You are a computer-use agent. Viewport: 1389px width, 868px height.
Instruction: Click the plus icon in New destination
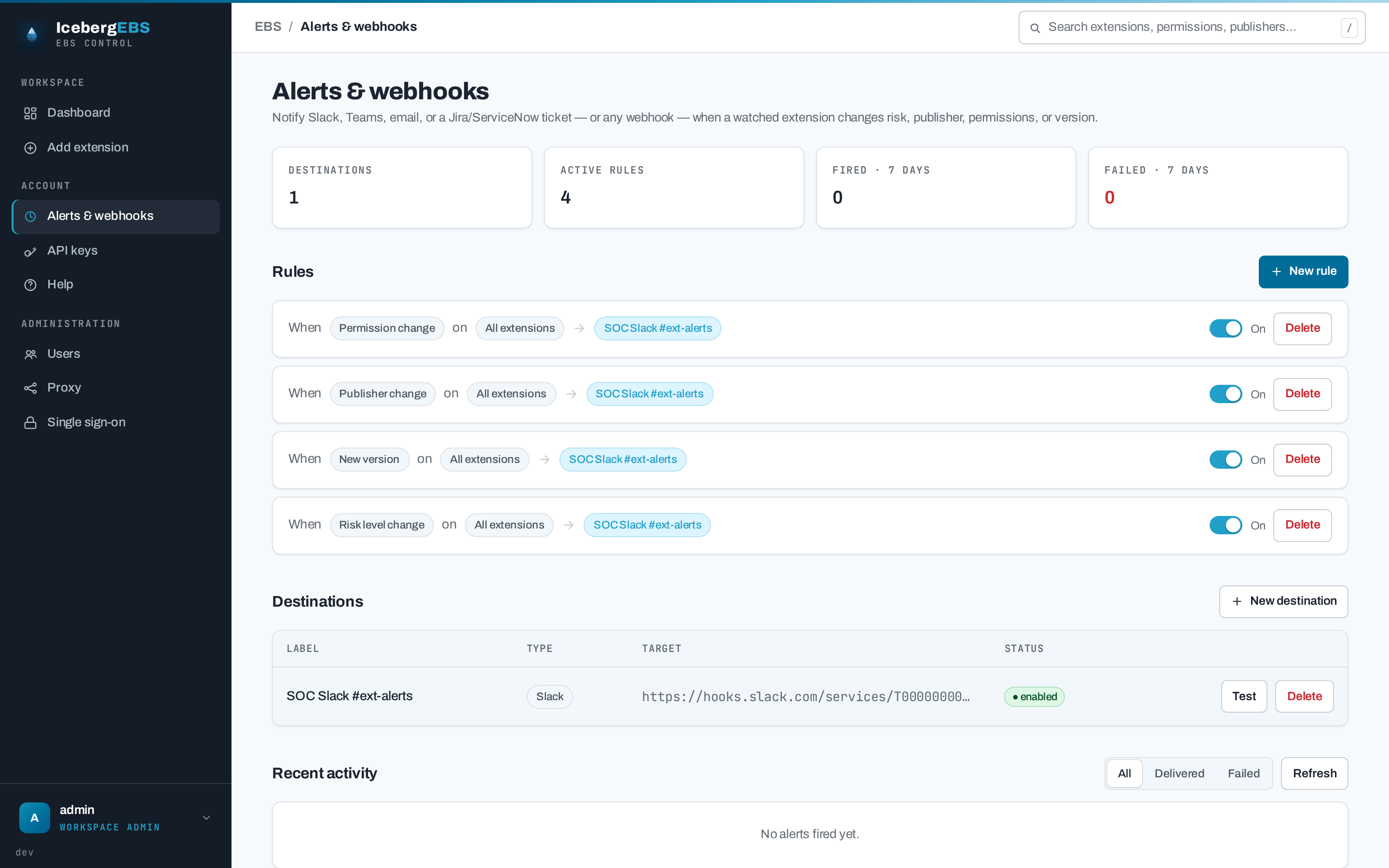(x=1237, y=601)
